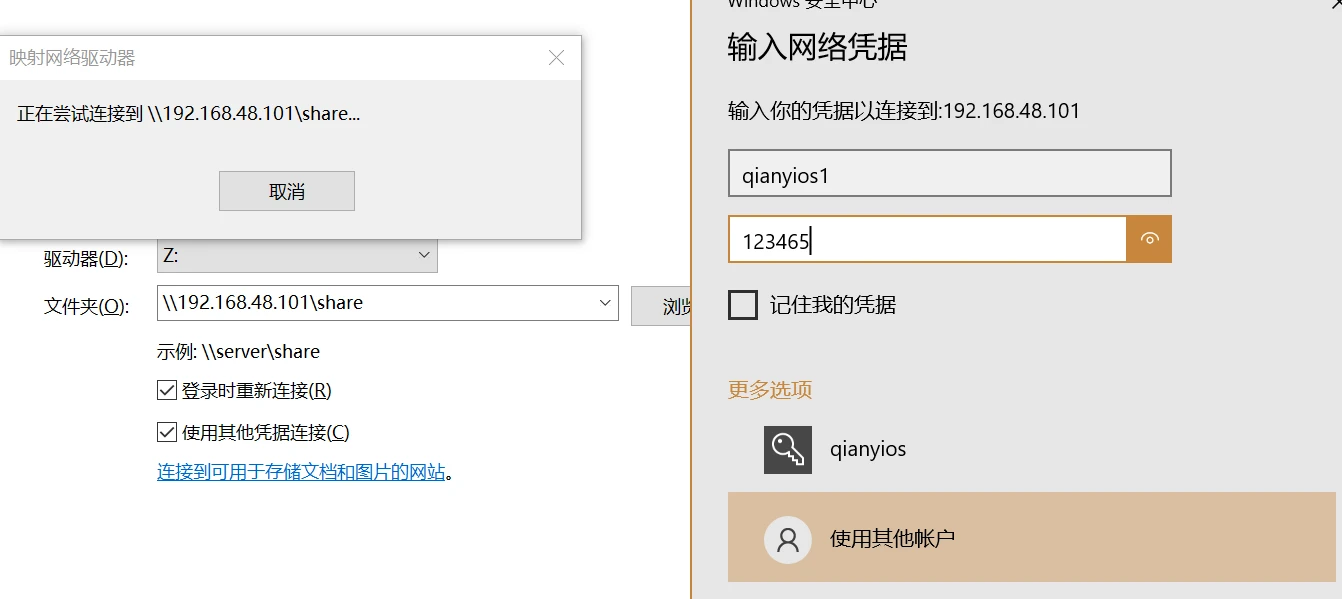Click the qianyios1 username field
This screenshot has height=599, width=1342.
pyautogui.click(x=948, y=174)
